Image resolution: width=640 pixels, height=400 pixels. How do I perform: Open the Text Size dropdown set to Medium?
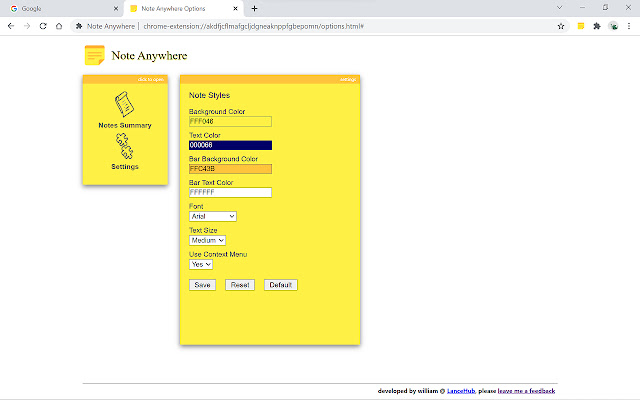pyautogui.click(x=207, y=240)
